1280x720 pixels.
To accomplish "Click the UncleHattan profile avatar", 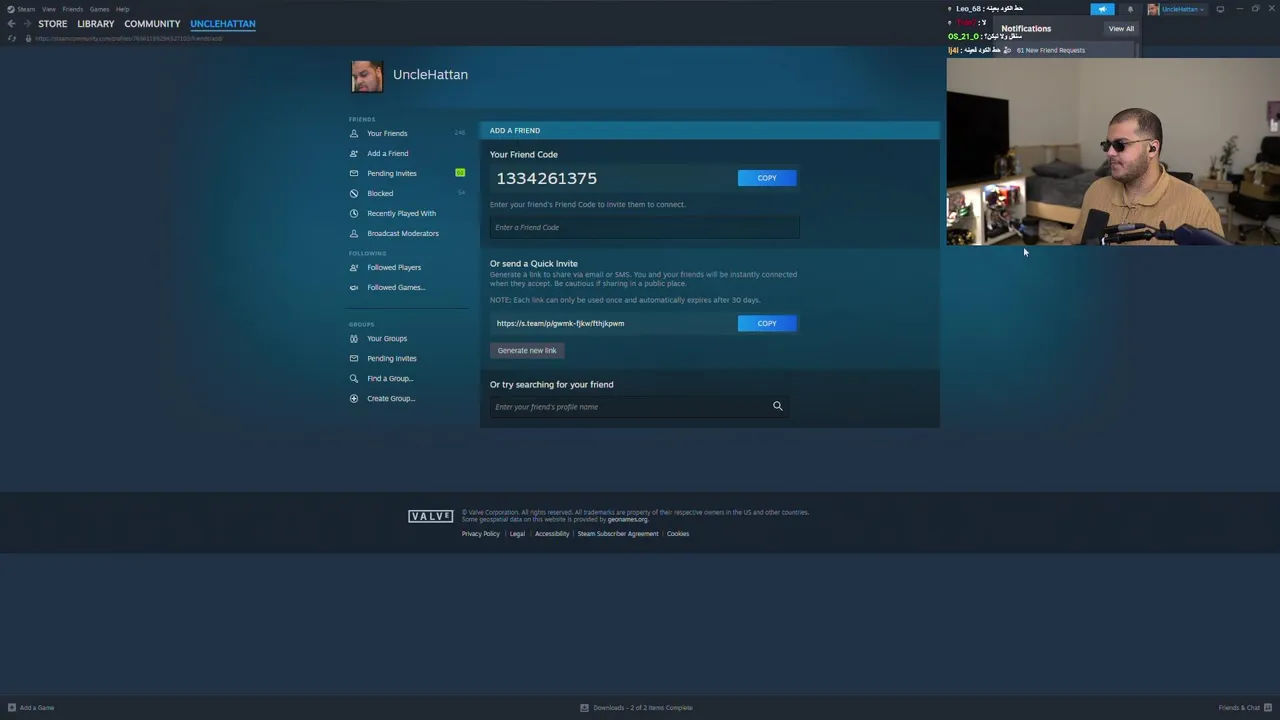I will click(x=367, y=77).
